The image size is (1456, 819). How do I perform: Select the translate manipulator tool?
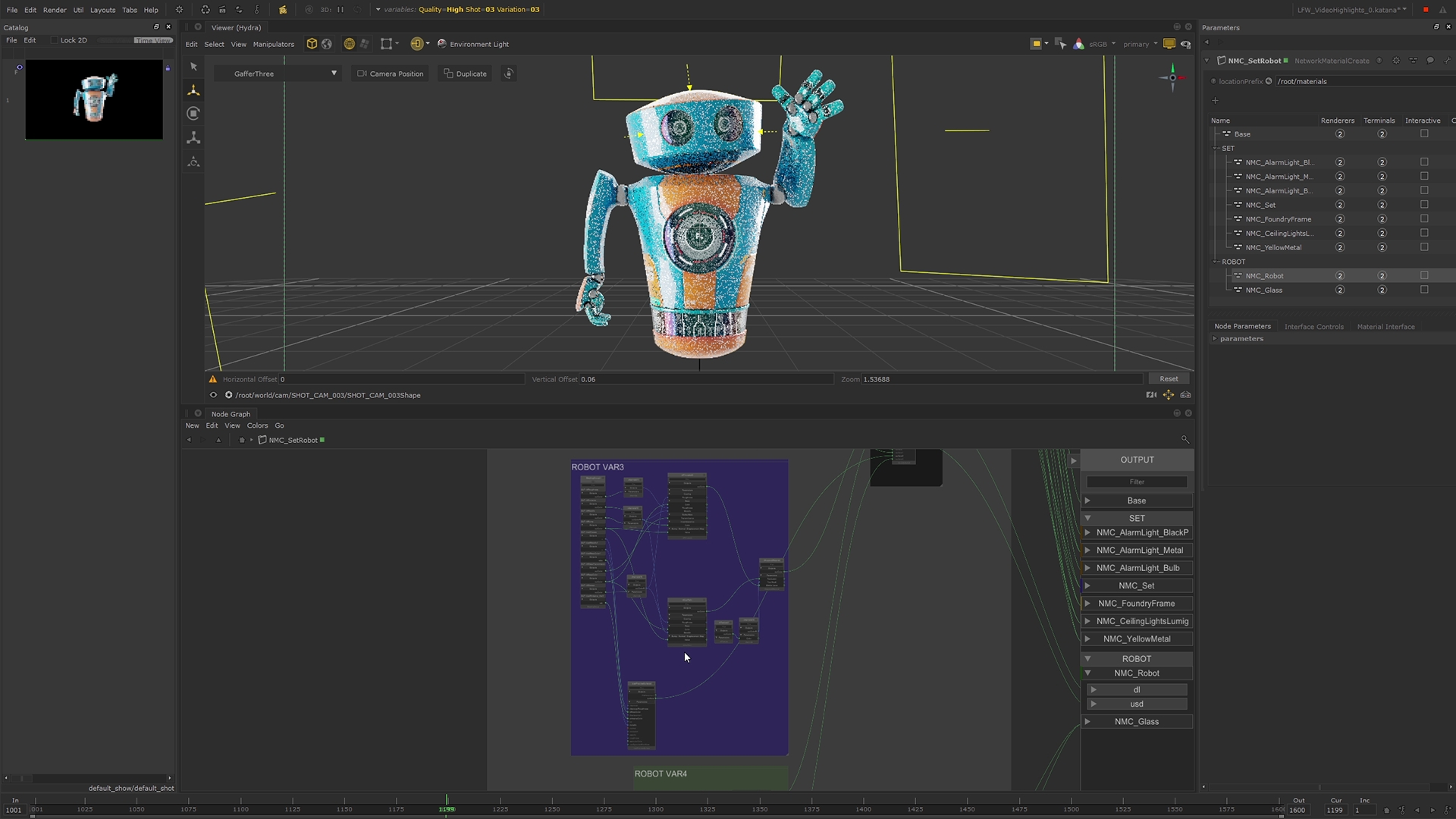[193, 90]
